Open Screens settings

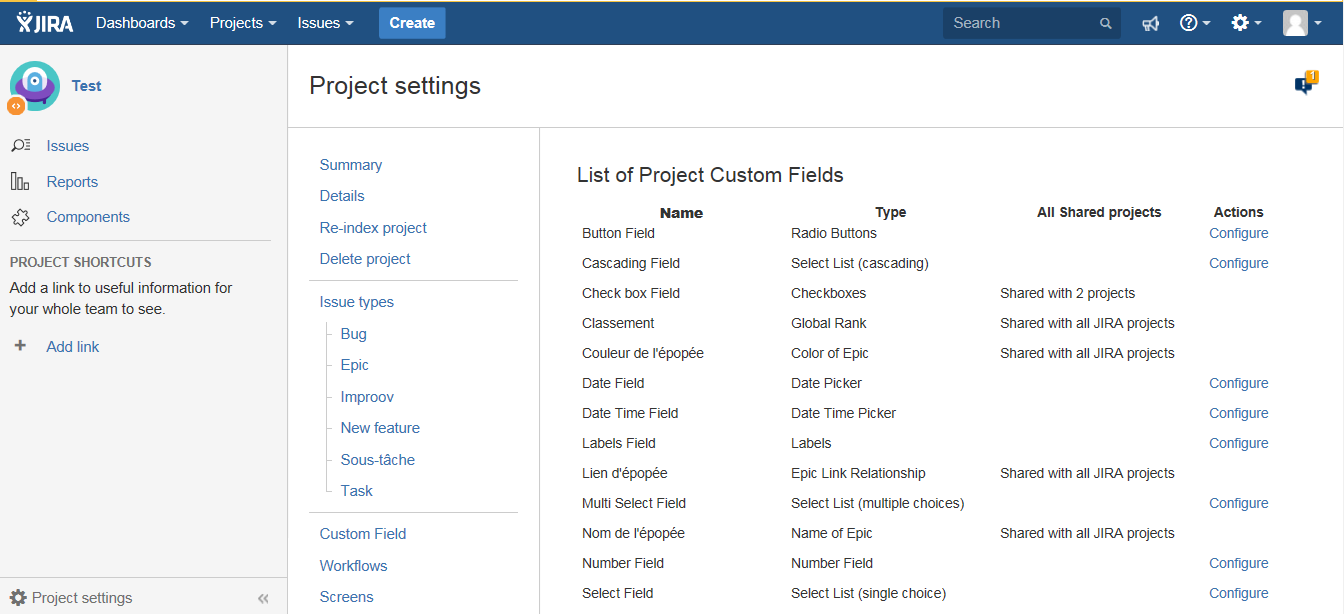[347, 597]
